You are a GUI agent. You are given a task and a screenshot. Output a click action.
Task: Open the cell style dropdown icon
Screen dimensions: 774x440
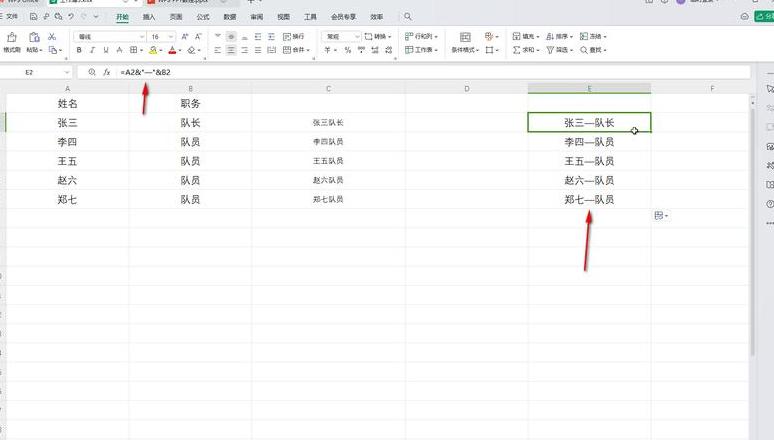(x=492, y=50)
